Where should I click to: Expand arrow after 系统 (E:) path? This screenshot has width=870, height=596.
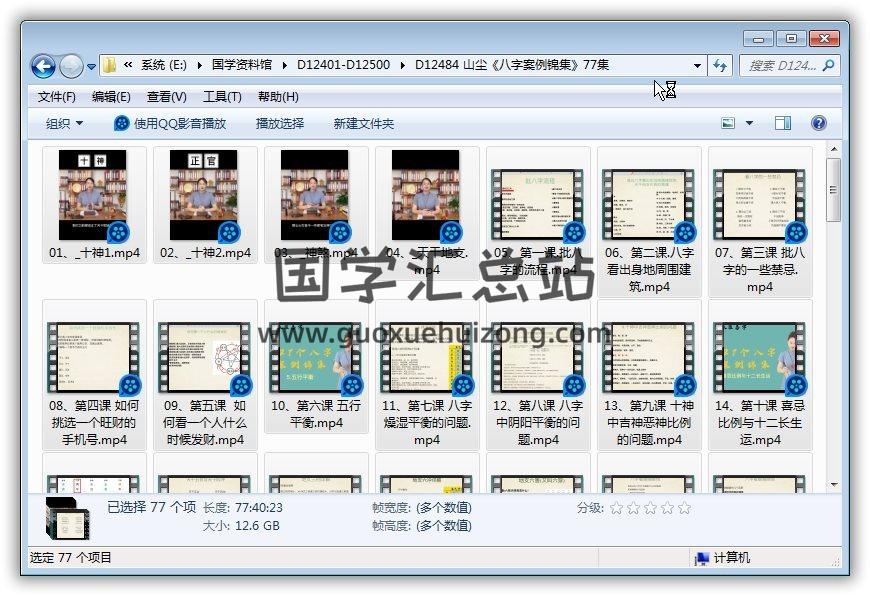click(x=199, y=65)
